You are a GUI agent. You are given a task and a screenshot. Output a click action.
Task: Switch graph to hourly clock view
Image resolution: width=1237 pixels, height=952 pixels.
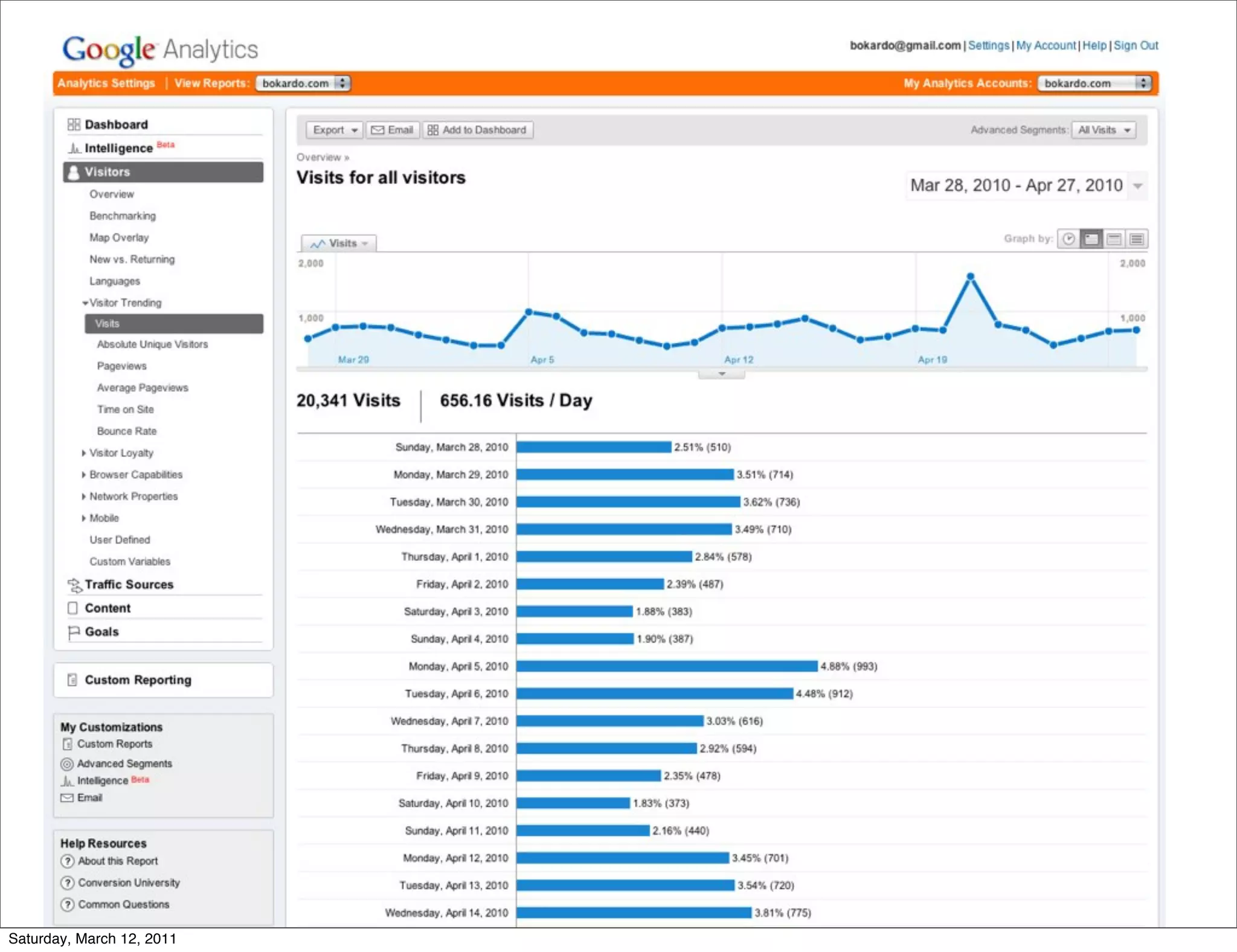[x=1068, y=239]
